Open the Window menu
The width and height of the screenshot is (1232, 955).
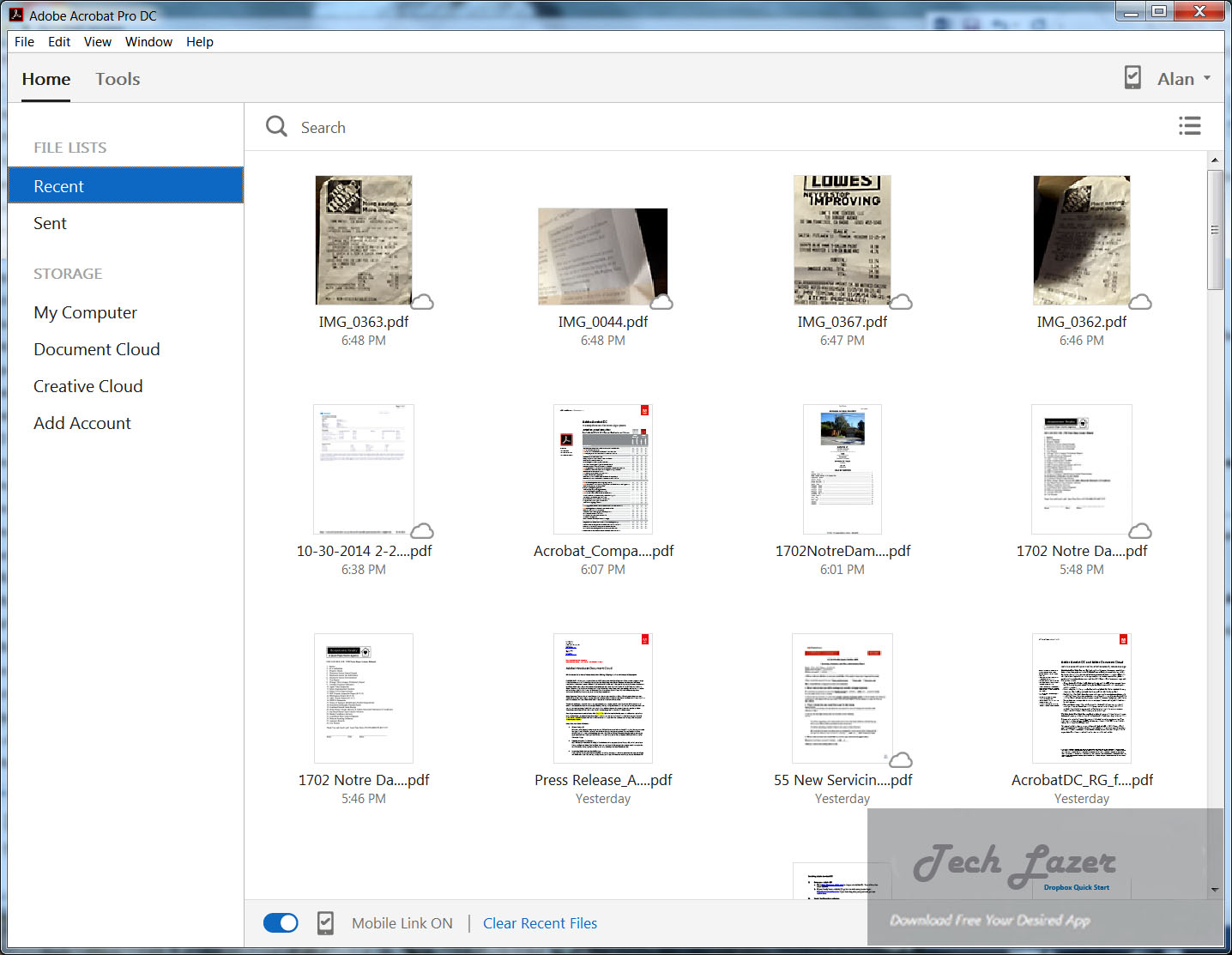pos(148,41)
